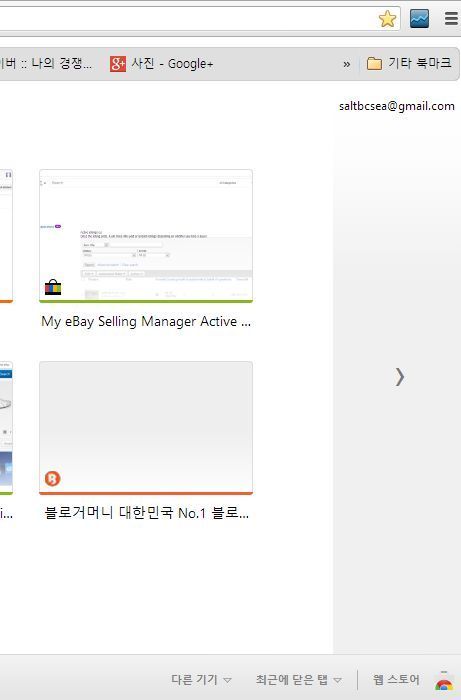
Task: Click the My eBay Selling Manager Active title
Action: click(146, 321)
